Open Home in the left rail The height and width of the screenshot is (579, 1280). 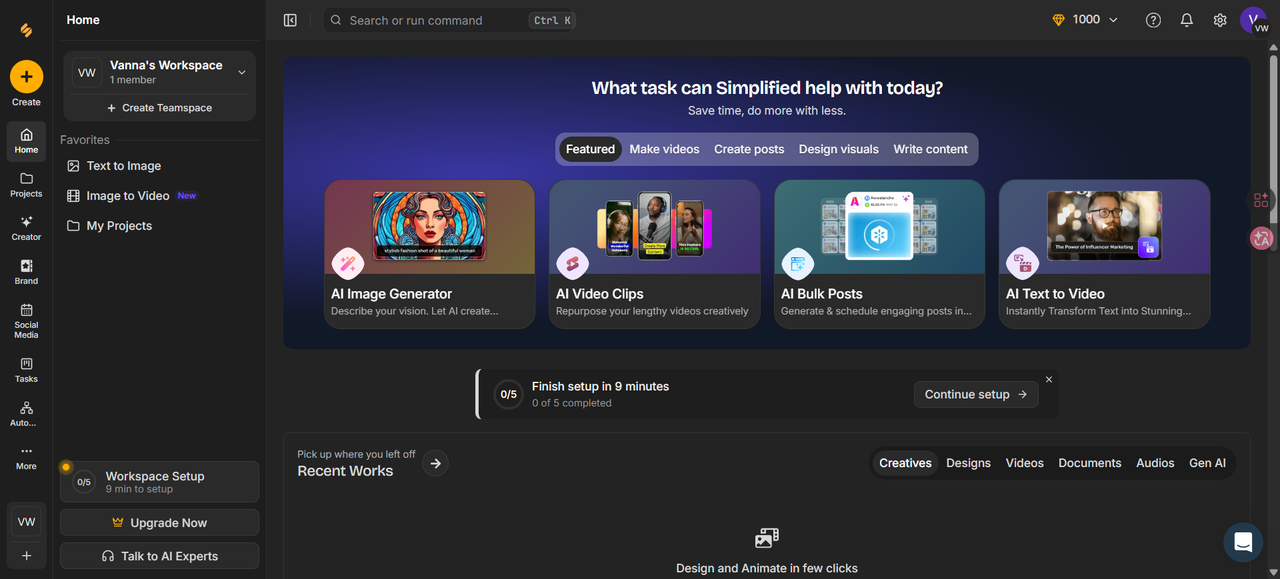click(x=26, y=141)
